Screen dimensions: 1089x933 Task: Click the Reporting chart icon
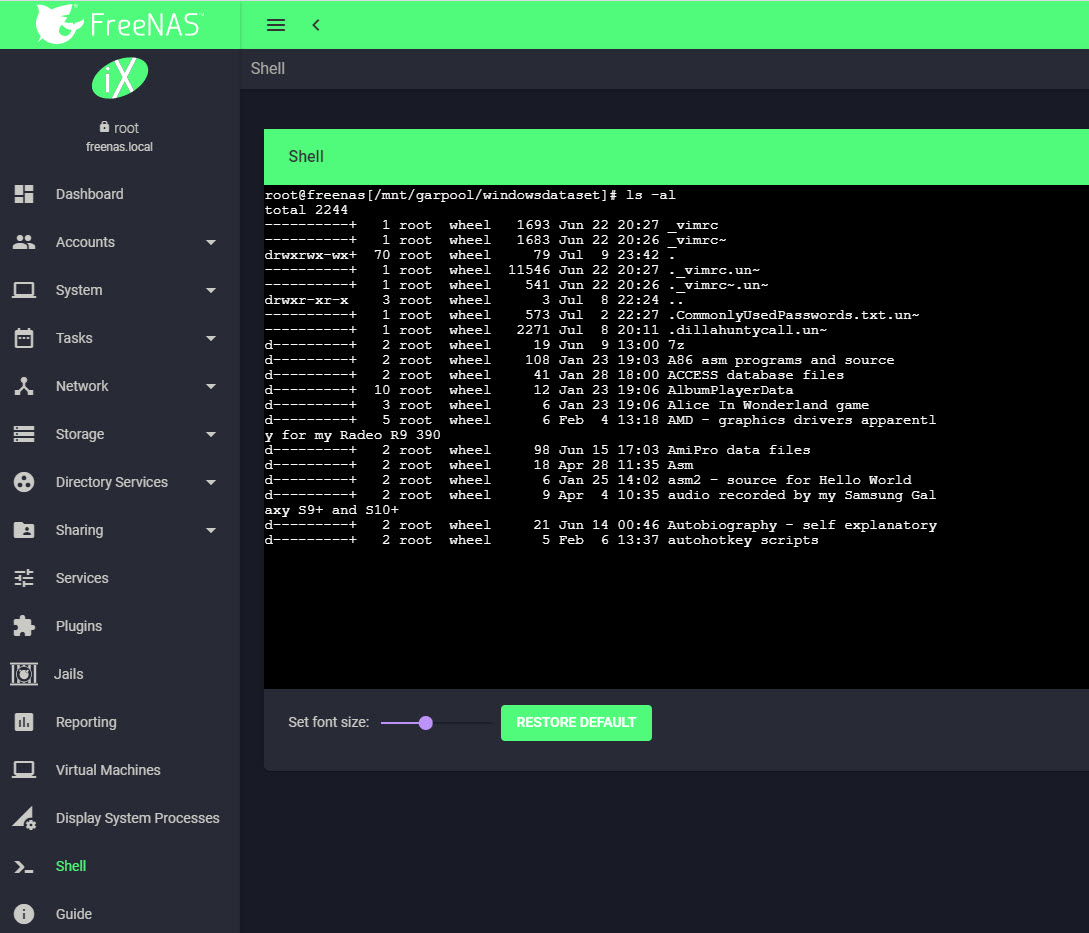(24, 722)
